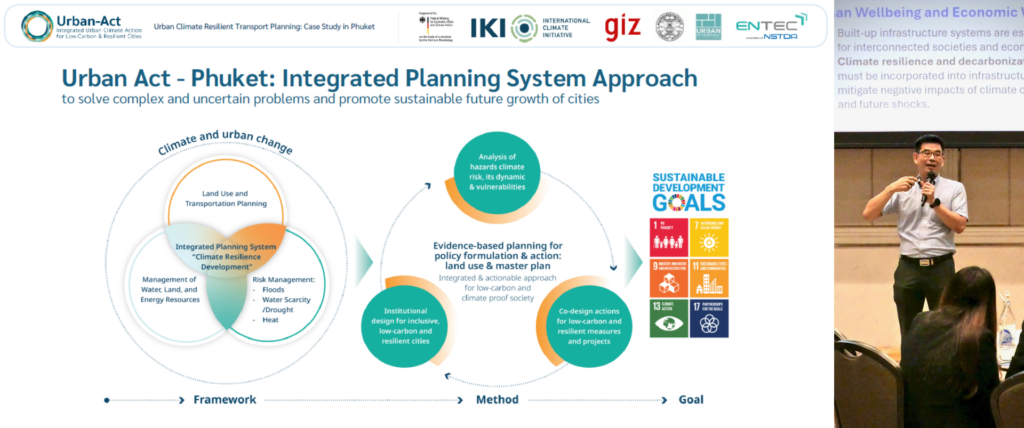This screenshot has height=428, width=1024.
Task: Select SDG 11 Sustainable Cities tile
Action: [x=709, y=277]
